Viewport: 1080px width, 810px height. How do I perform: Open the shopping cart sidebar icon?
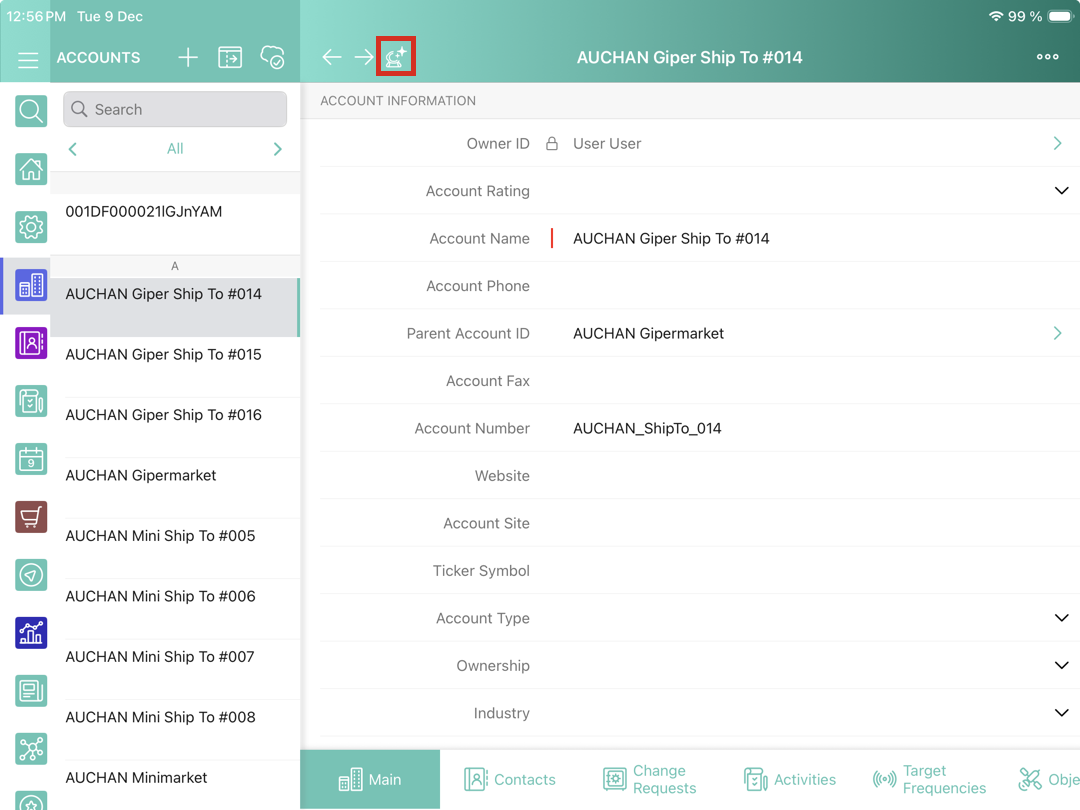coord(31,516)
